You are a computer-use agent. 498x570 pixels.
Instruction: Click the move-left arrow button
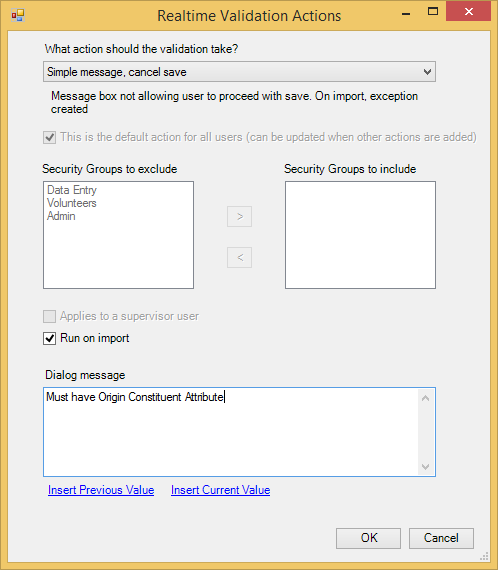(240, 258)
